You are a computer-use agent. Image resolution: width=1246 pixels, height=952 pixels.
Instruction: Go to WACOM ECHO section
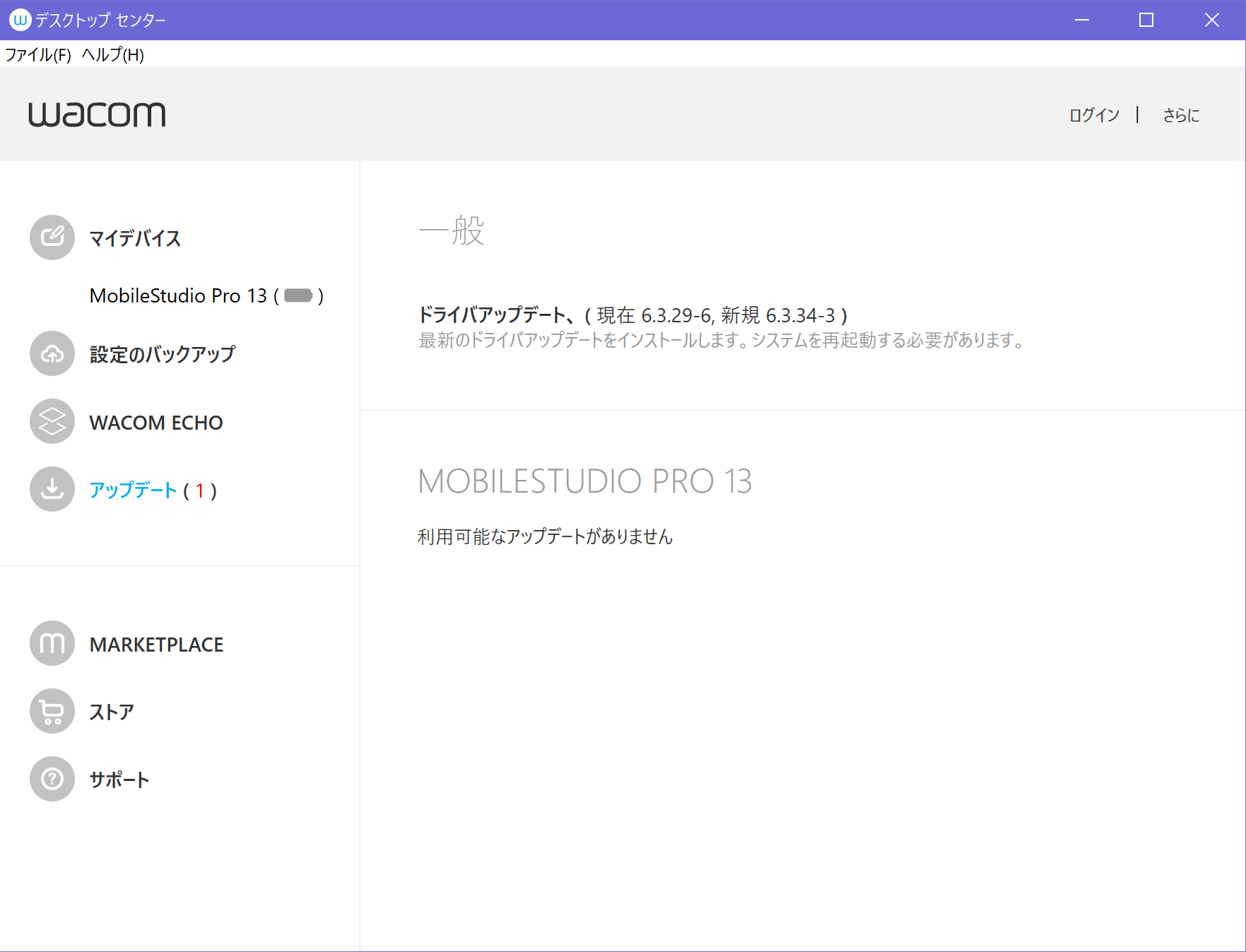pyautogui.click(x=156, y=423)
